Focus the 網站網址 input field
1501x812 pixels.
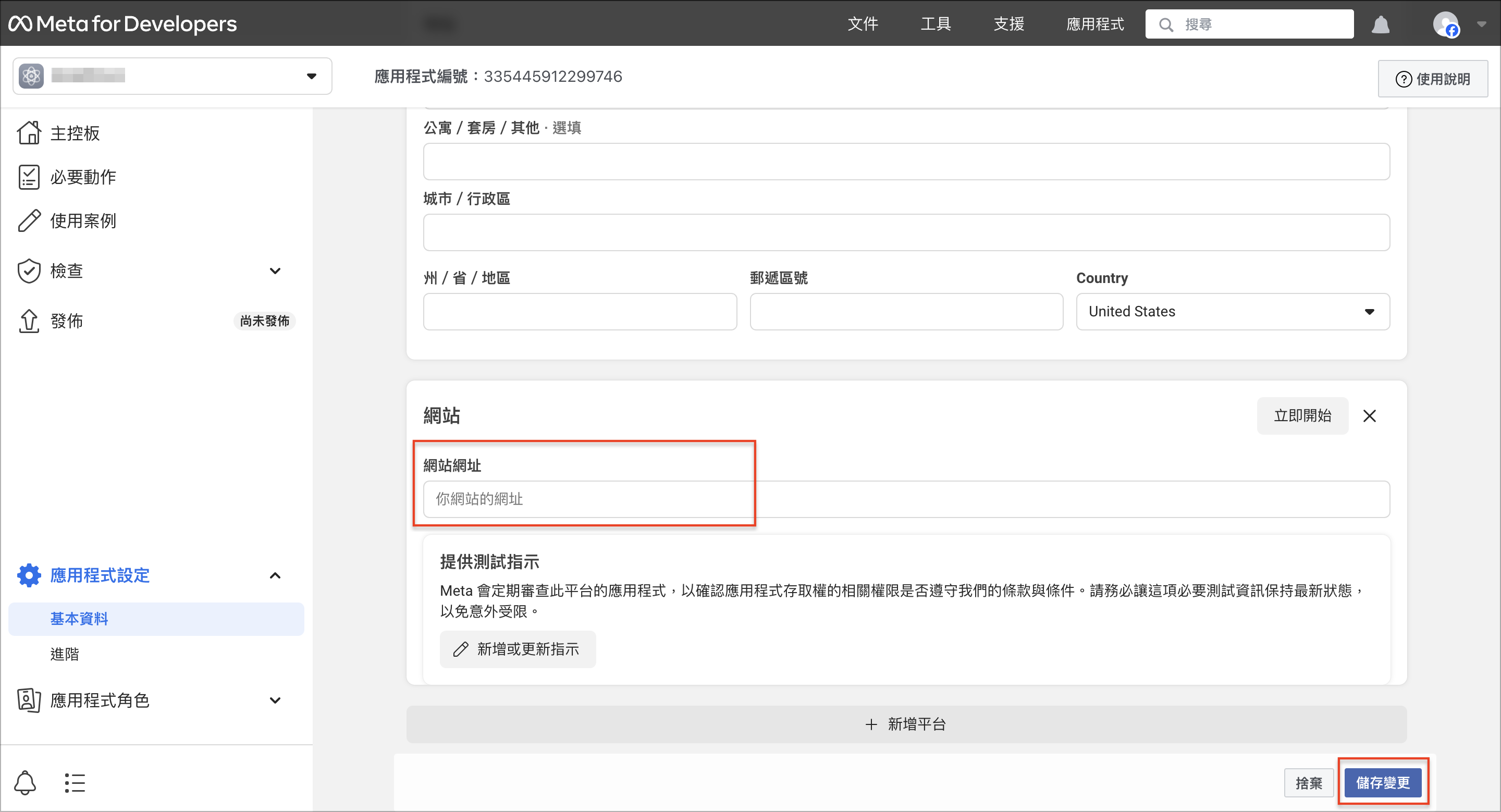click(906, 499)
